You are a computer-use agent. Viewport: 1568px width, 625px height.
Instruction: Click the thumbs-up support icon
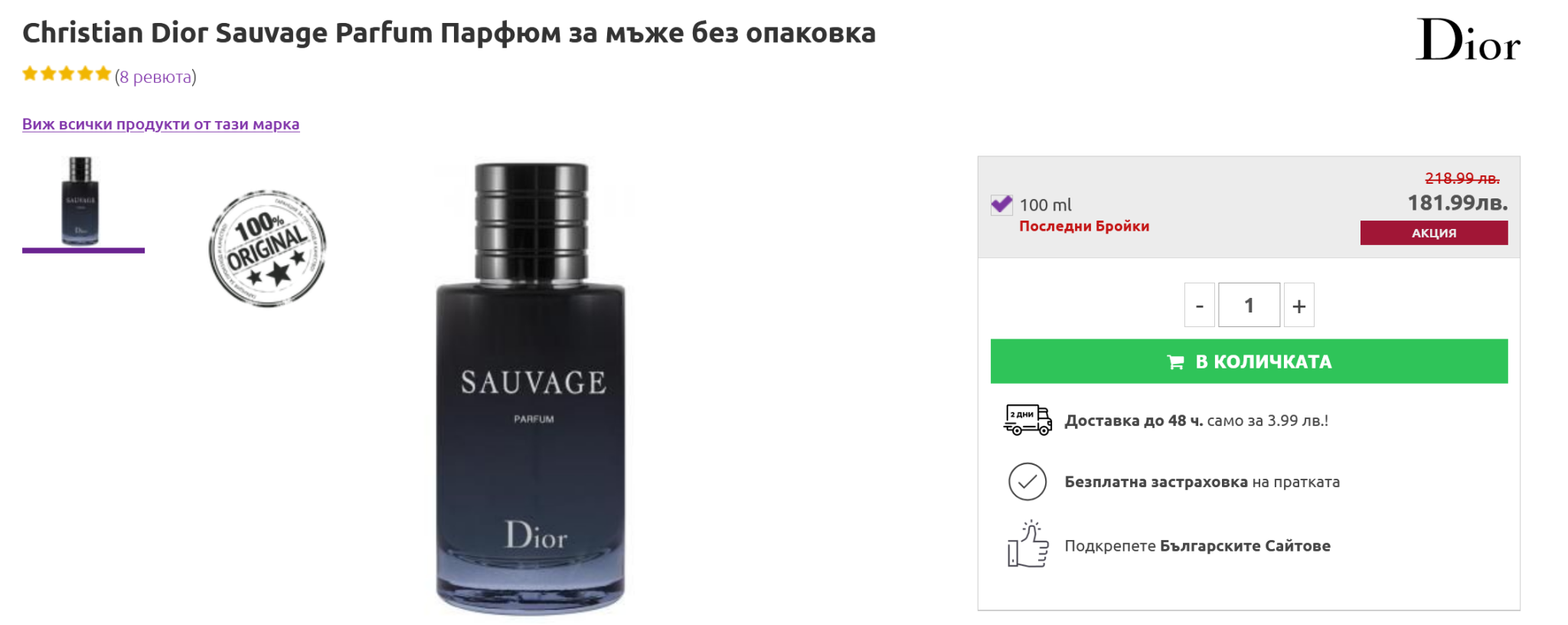(1027, 544)
